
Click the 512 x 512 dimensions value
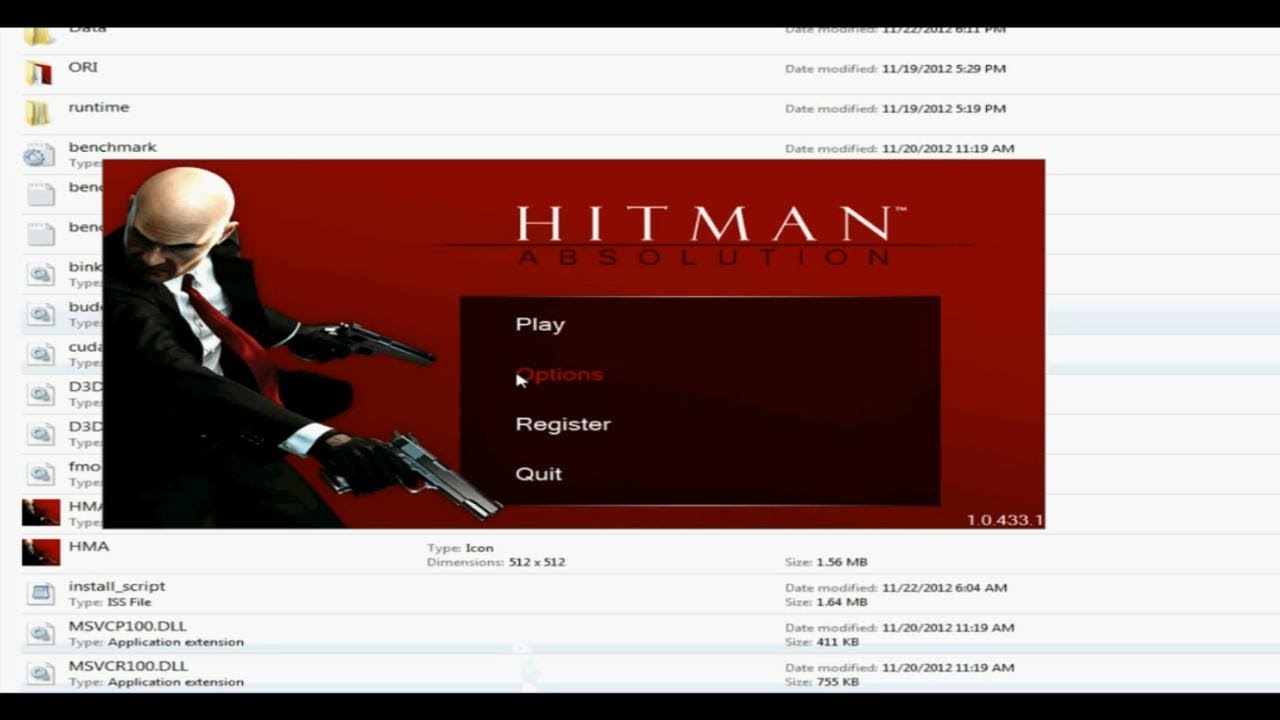coord(535,562)
